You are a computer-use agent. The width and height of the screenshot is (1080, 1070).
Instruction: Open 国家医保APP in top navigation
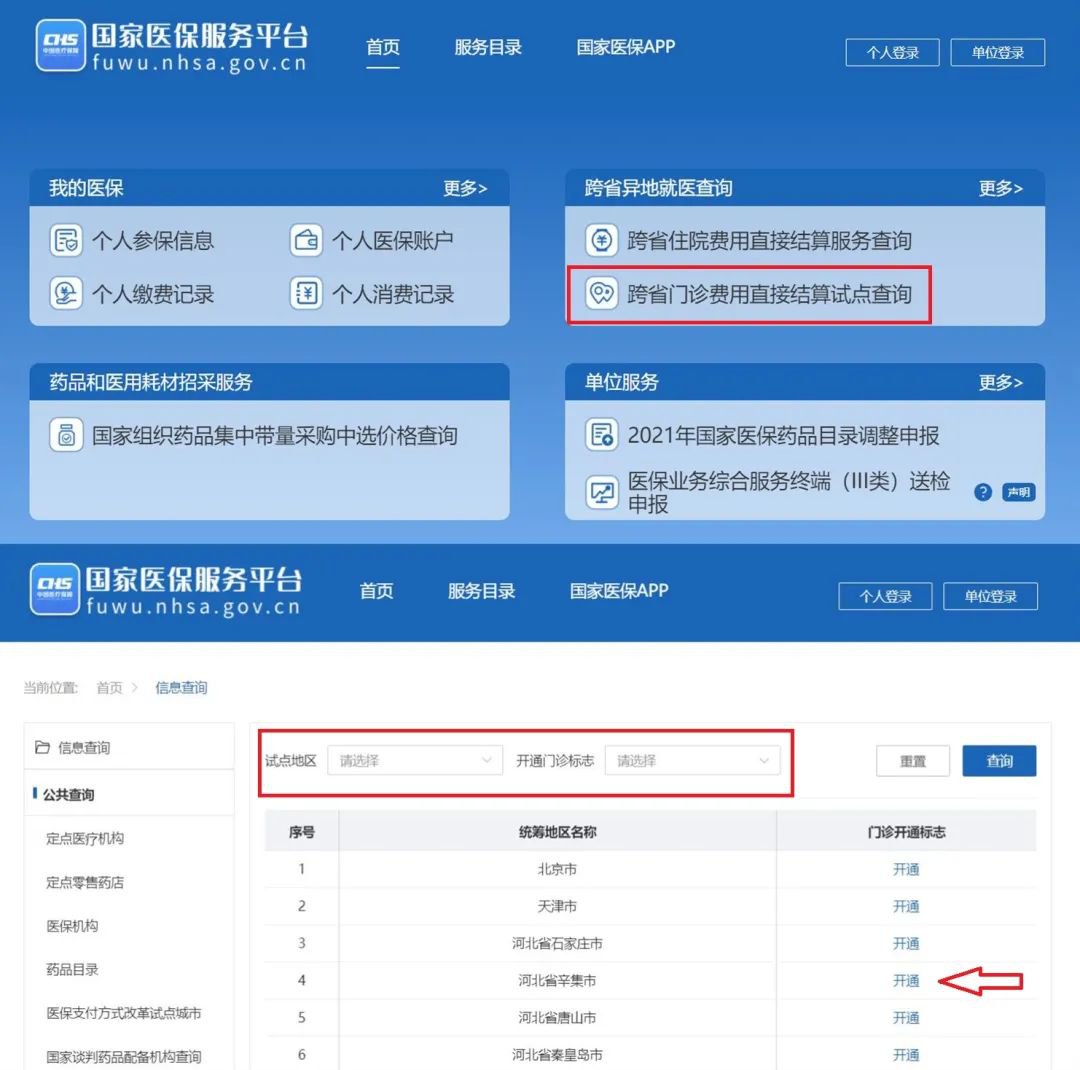coord(625,48)
